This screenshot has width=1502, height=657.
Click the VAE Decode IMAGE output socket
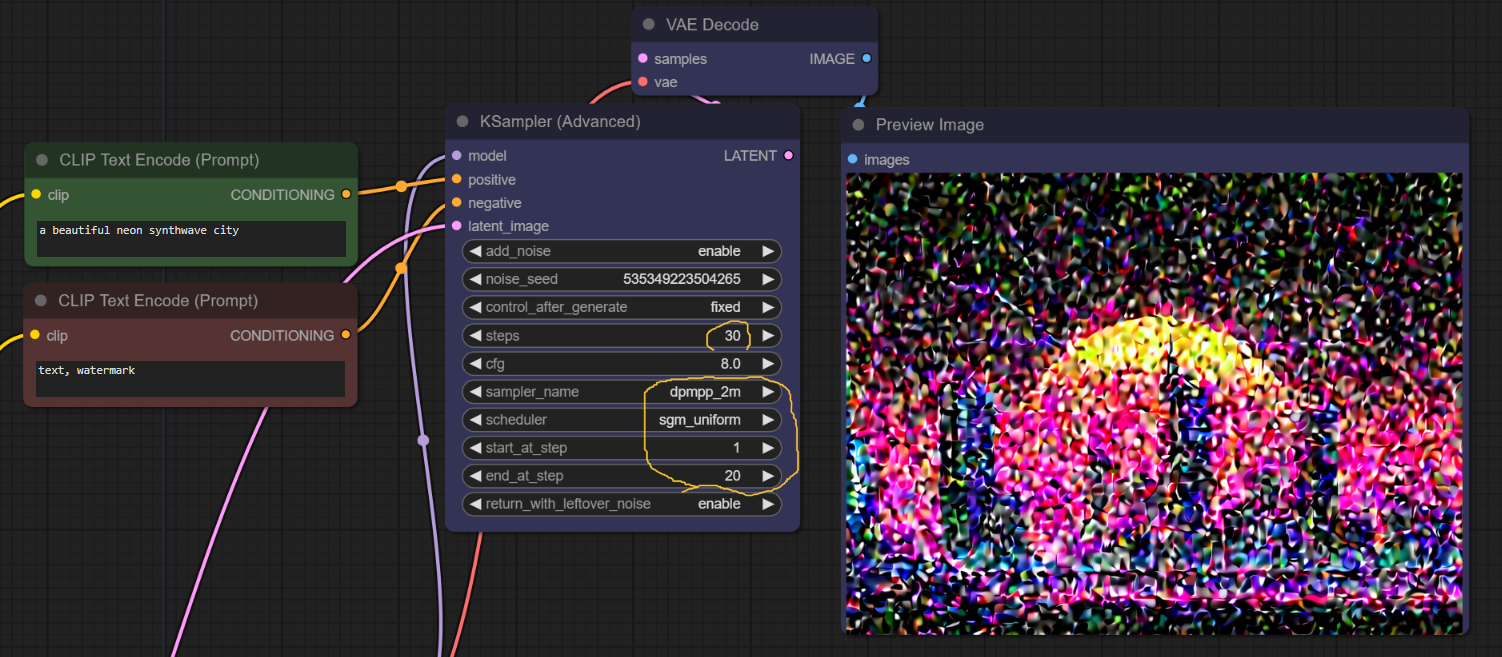(867, 59)
